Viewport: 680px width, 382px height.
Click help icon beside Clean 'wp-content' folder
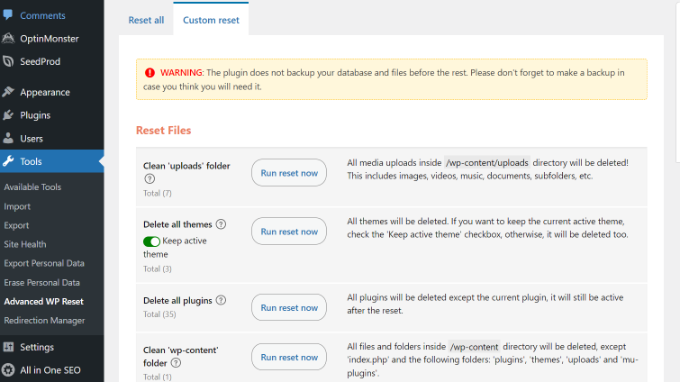click(176, 363)
